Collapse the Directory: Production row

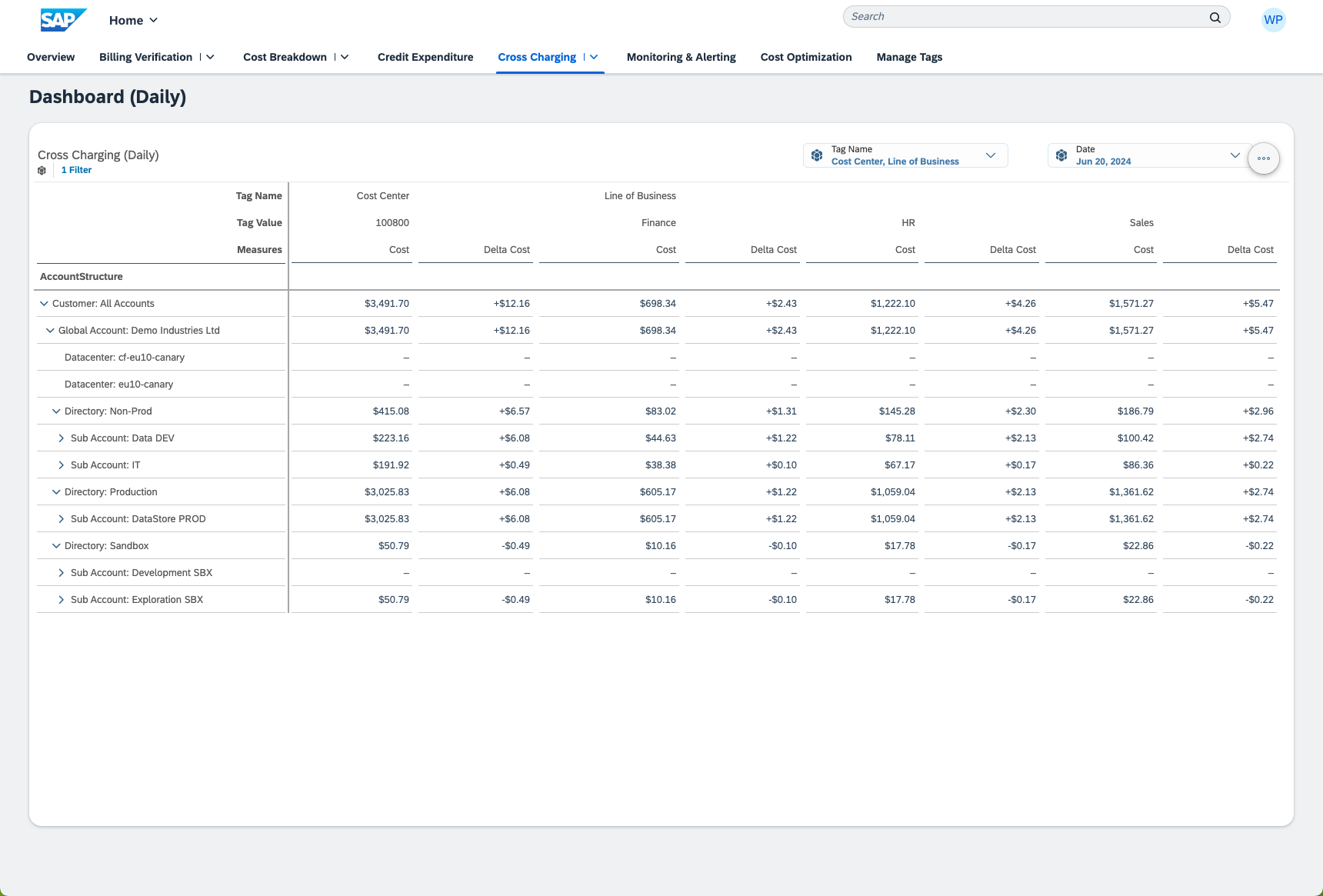pos(56,492)
